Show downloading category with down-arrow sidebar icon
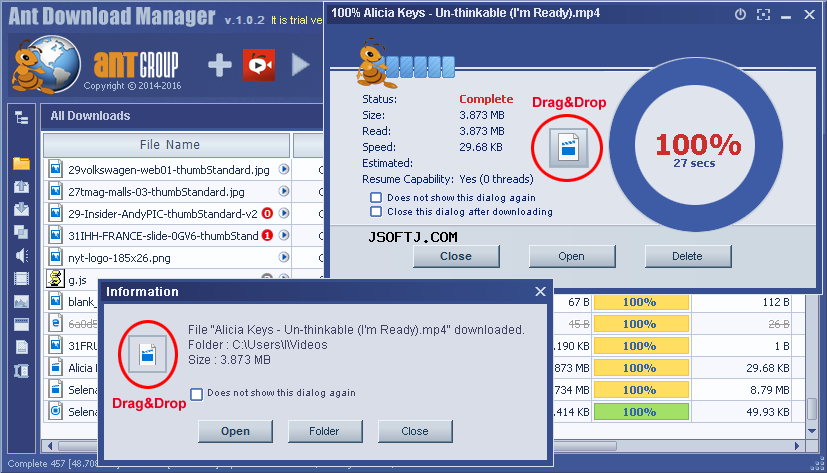The height and width of the screenshot is (473, 827). point(22,209)
